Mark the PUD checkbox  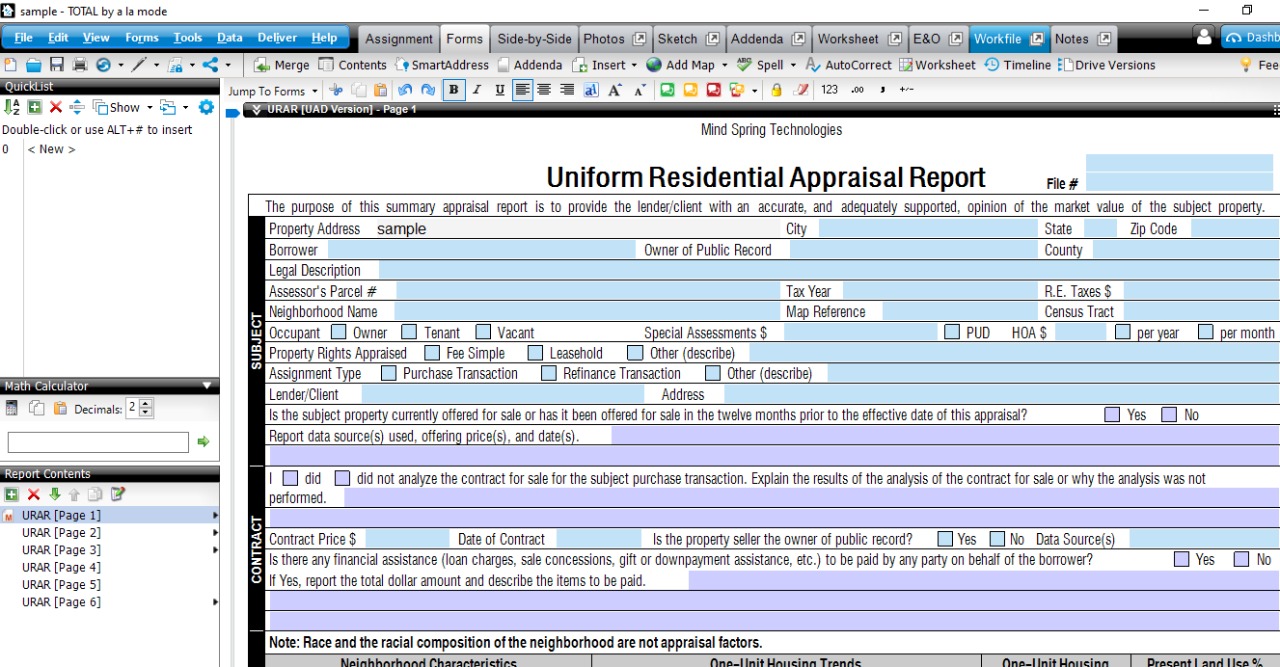pos(951,332)
